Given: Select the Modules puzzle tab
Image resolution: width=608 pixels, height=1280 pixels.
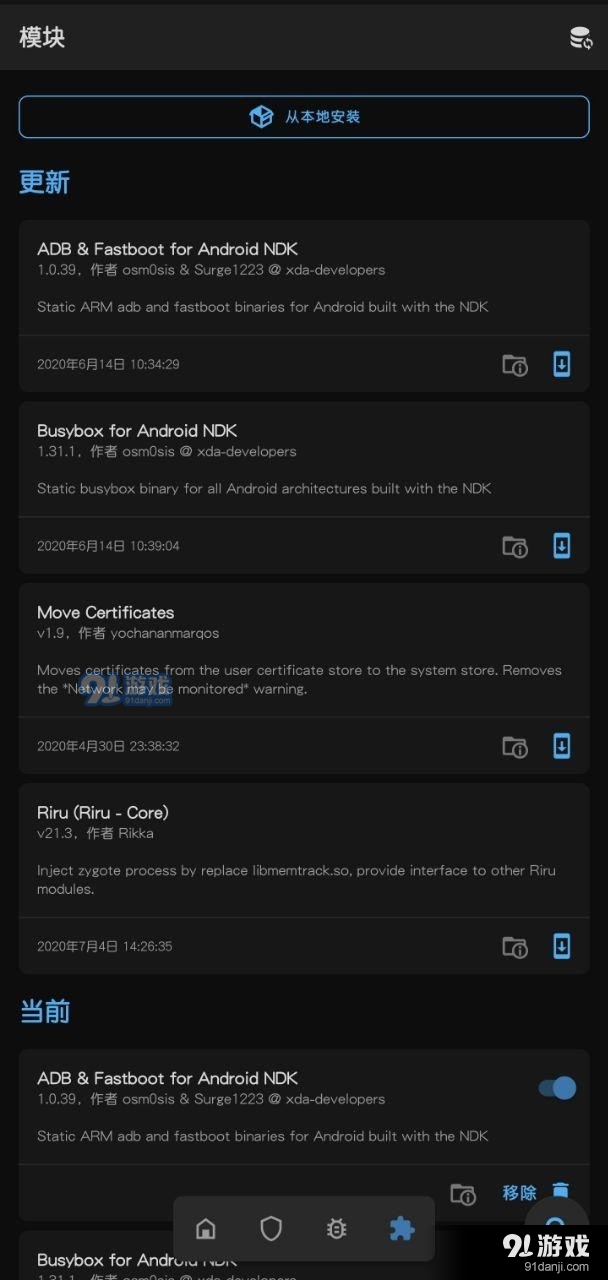Looking at the screenshot, I should tap(401, 1228).
